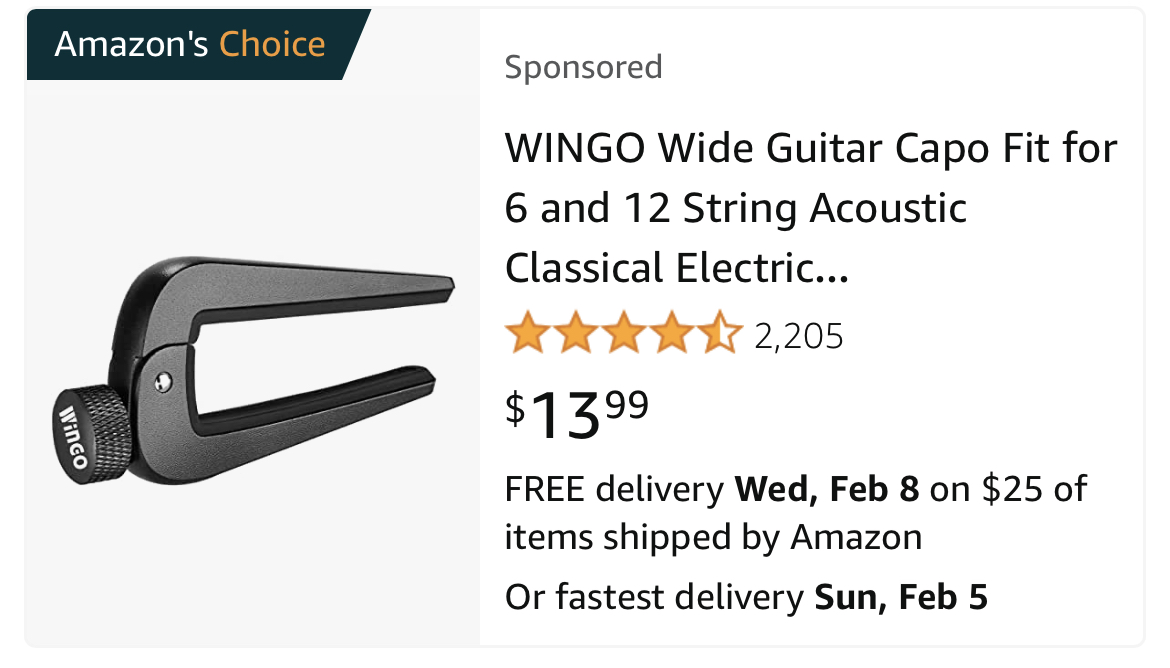Viewport: 1170px width, 668px height.
Task: Click the fourth gold star
Action: coord(672,334)
